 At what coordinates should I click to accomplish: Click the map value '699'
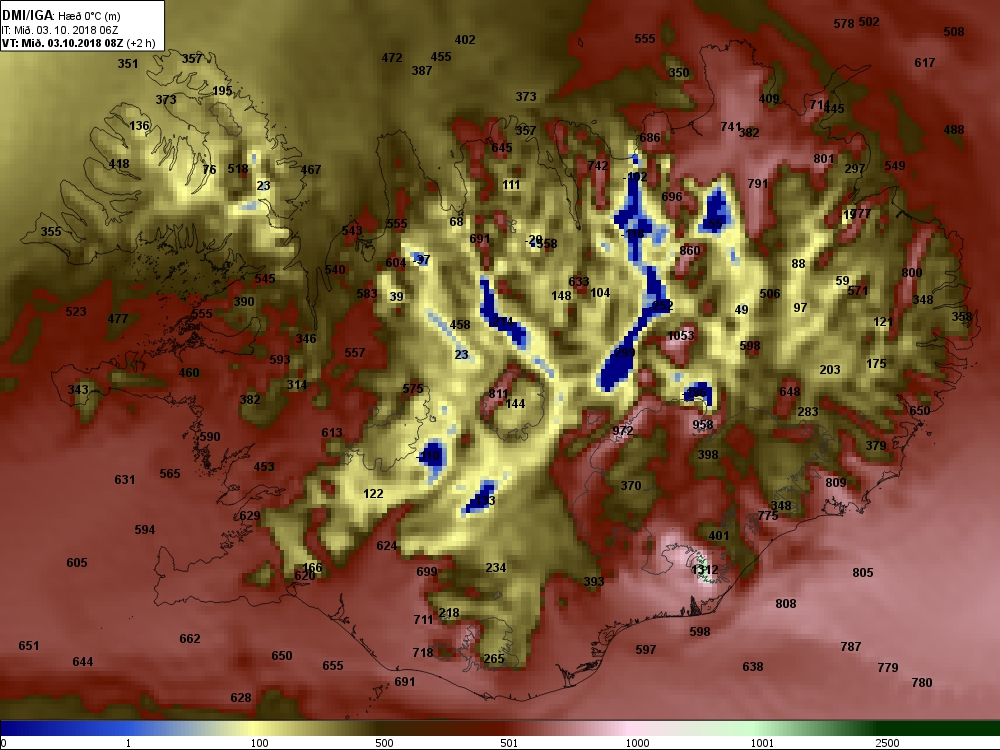pos(427,571)
